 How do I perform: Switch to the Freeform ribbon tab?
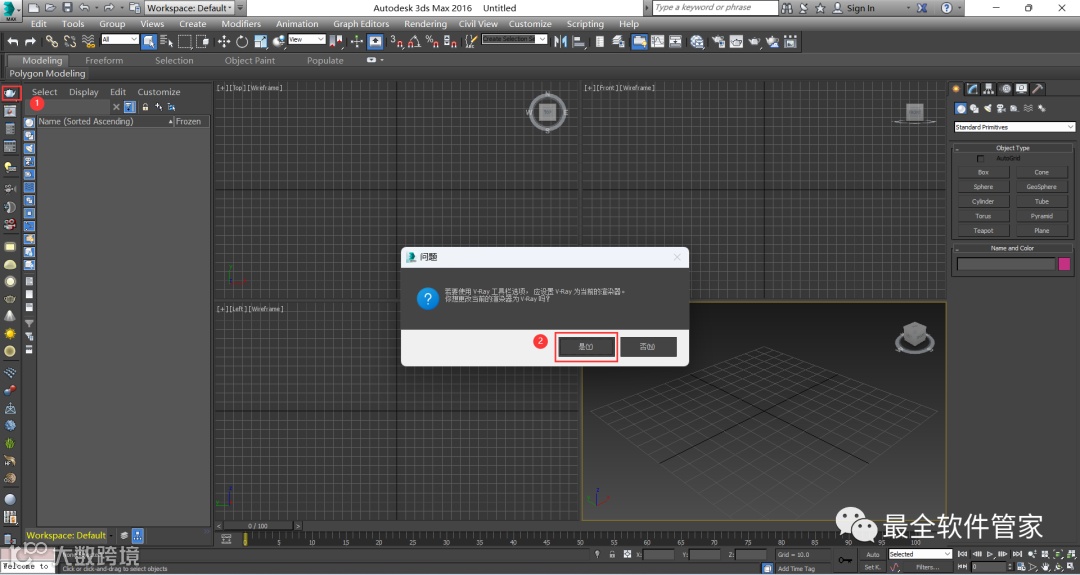(x=104, y=61)
